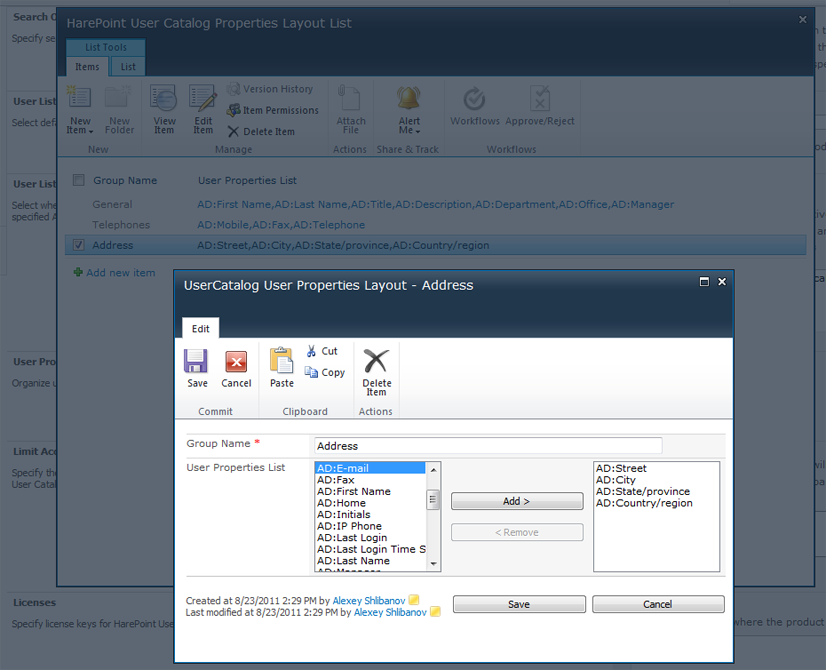Screen dimensions: 826x670
Task: Close the User Catalog Properties Layout List window
Action: pyautogui.click(x=802, y=19)
